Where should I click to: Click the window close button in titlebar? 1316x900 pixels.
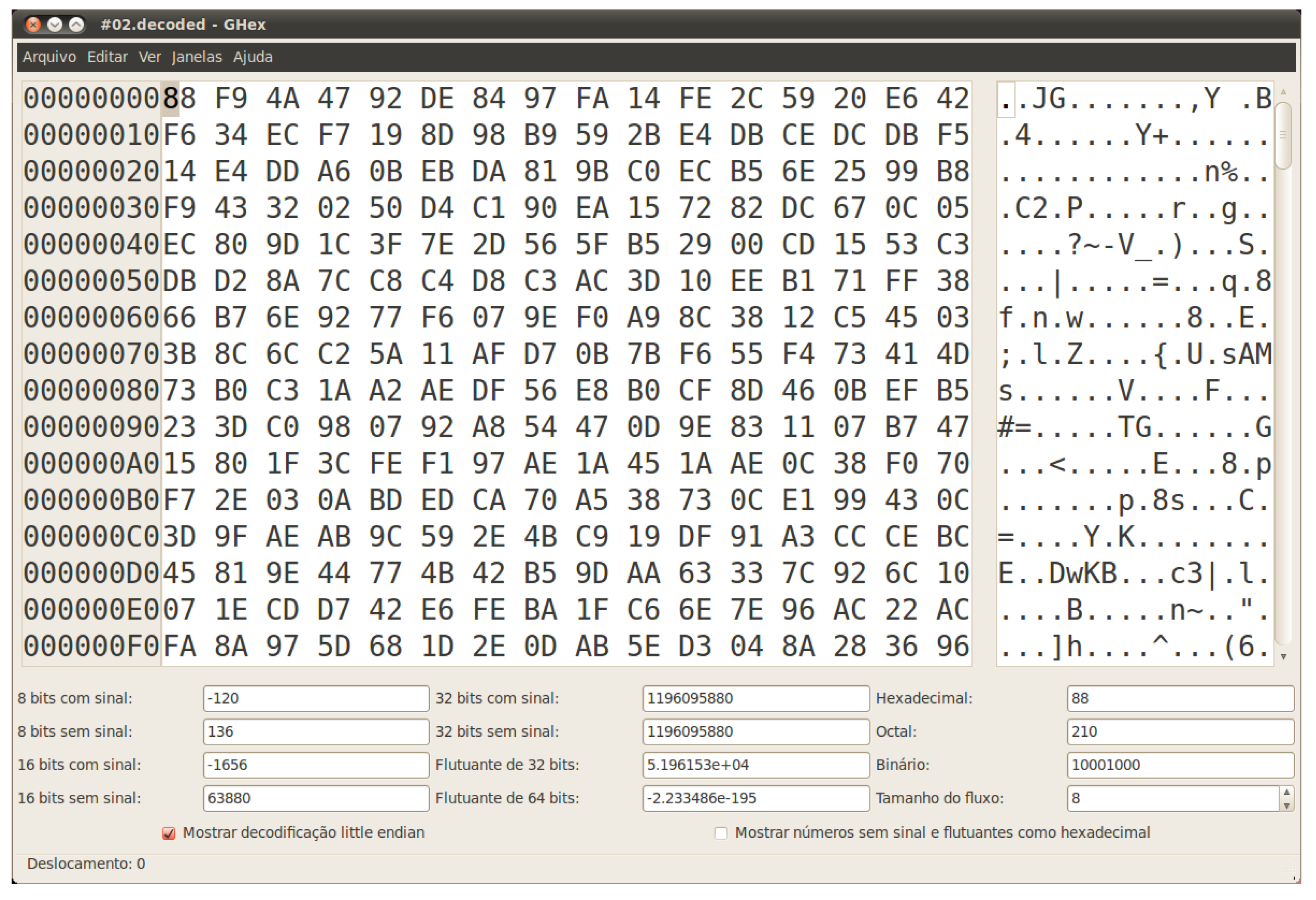click(34, 24)
